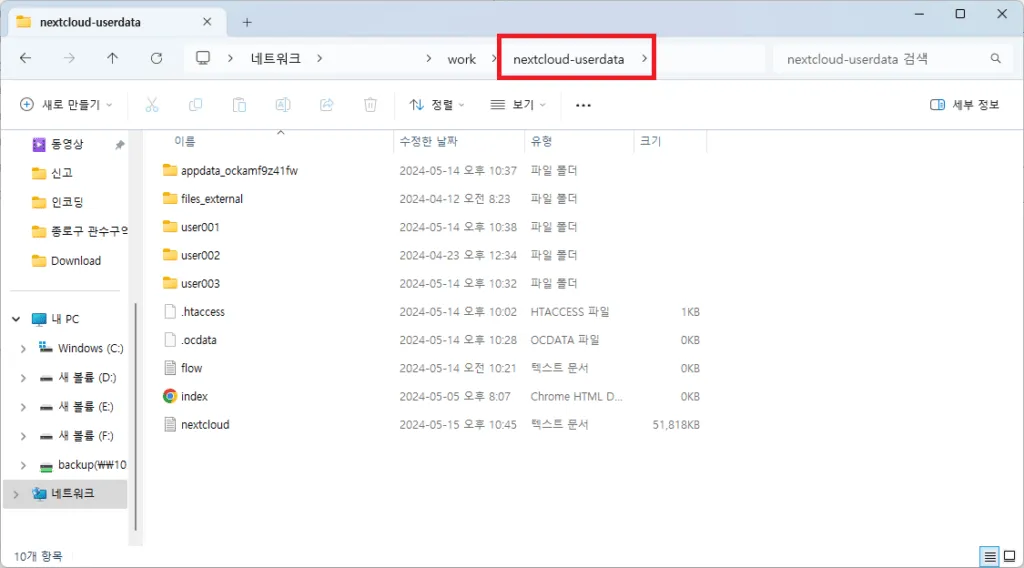This screenshot has height=568, width=1024.
Task: Click the PC monitor icon in address bar
Action: click(x=203, y=59)
